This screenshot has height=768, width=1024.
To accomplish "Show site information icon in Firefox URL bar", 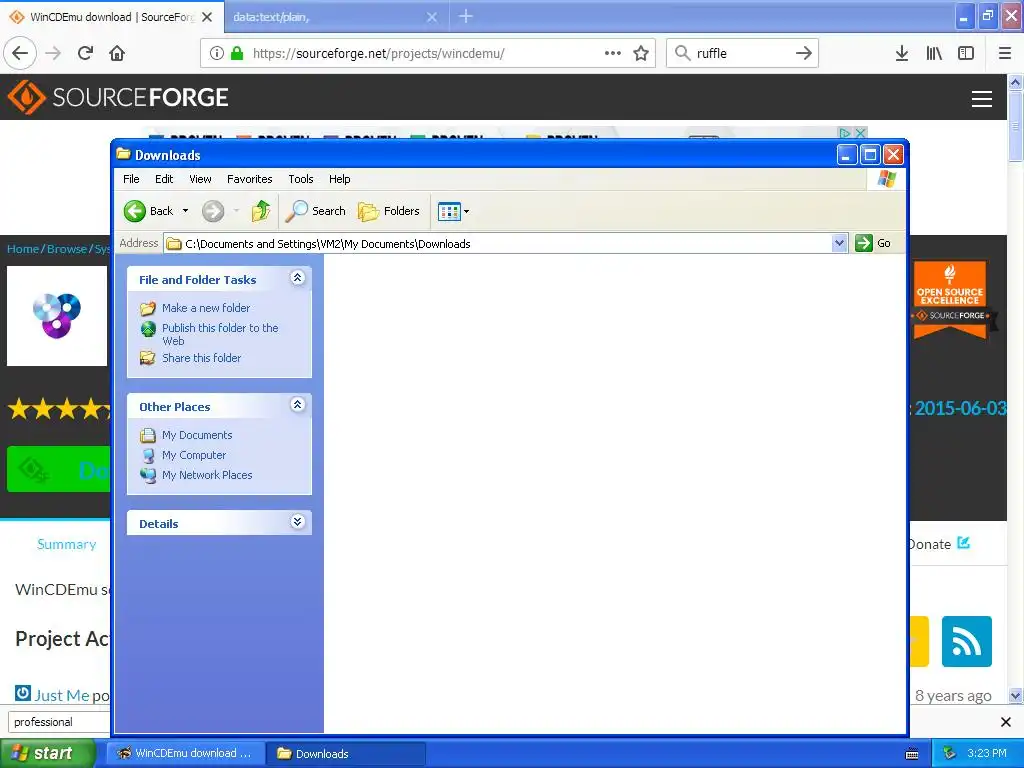I will (x=217, y=53).
